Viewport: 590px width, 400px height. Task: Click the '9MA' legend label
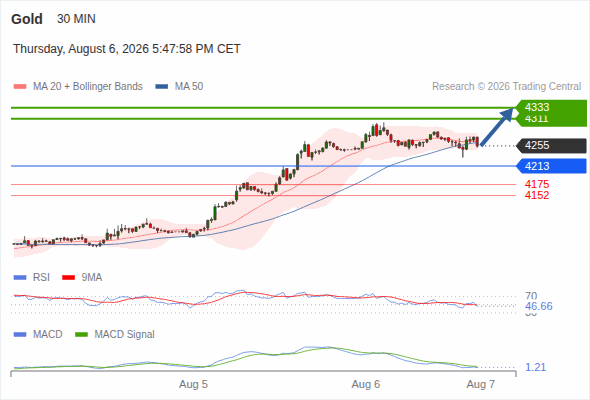(92, 278)
